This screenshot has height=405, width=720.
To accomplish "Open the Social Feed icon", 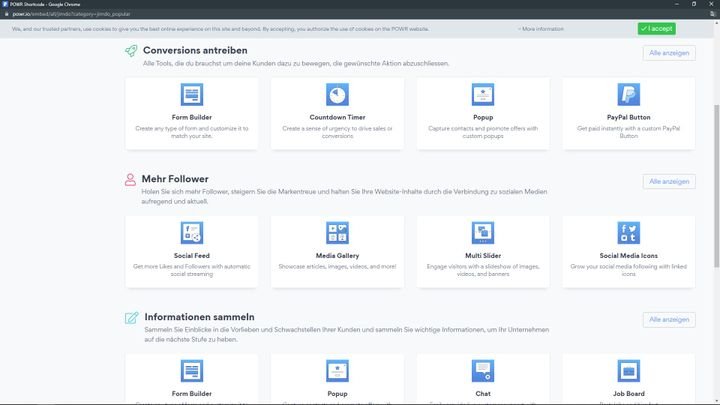I will [191, 233].
